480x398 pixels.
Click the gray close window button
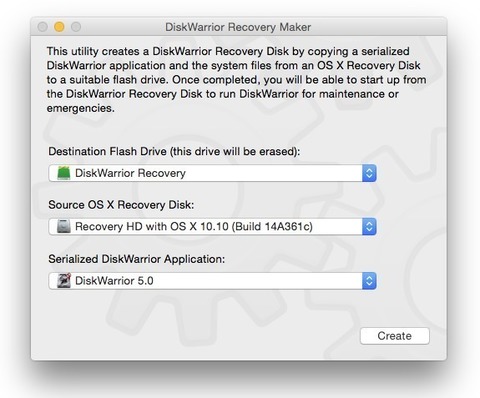(x=43, y=27)
